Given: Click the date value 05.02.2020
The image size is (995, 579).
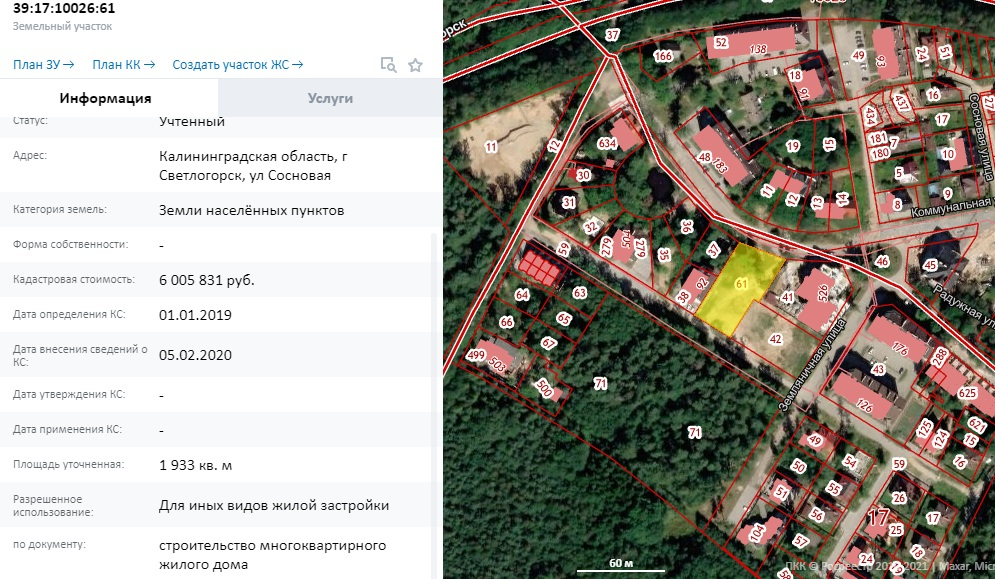Looking at the screenshot, I should 195,355.
